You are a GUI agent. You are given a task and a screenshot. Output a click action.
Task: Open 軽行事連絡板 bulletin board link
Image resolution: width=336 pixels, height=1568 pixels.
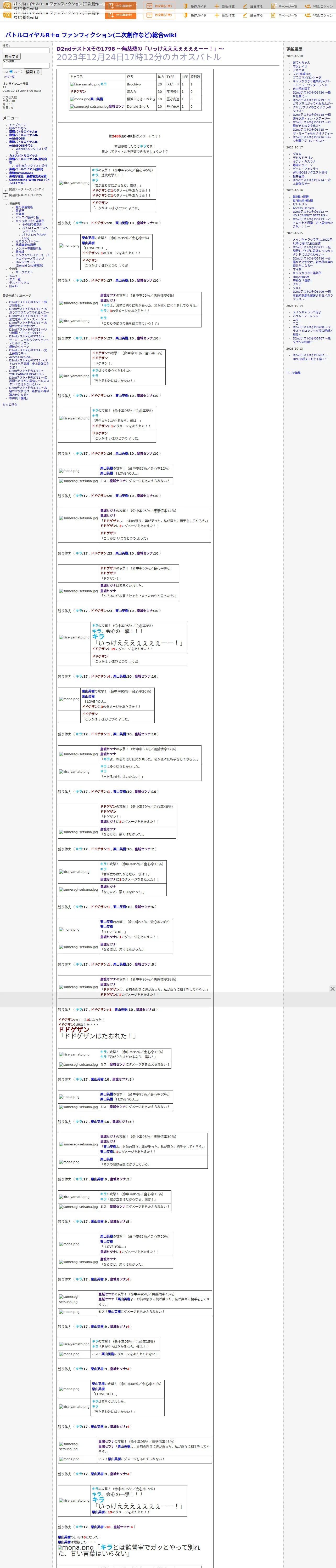(24, 207)
